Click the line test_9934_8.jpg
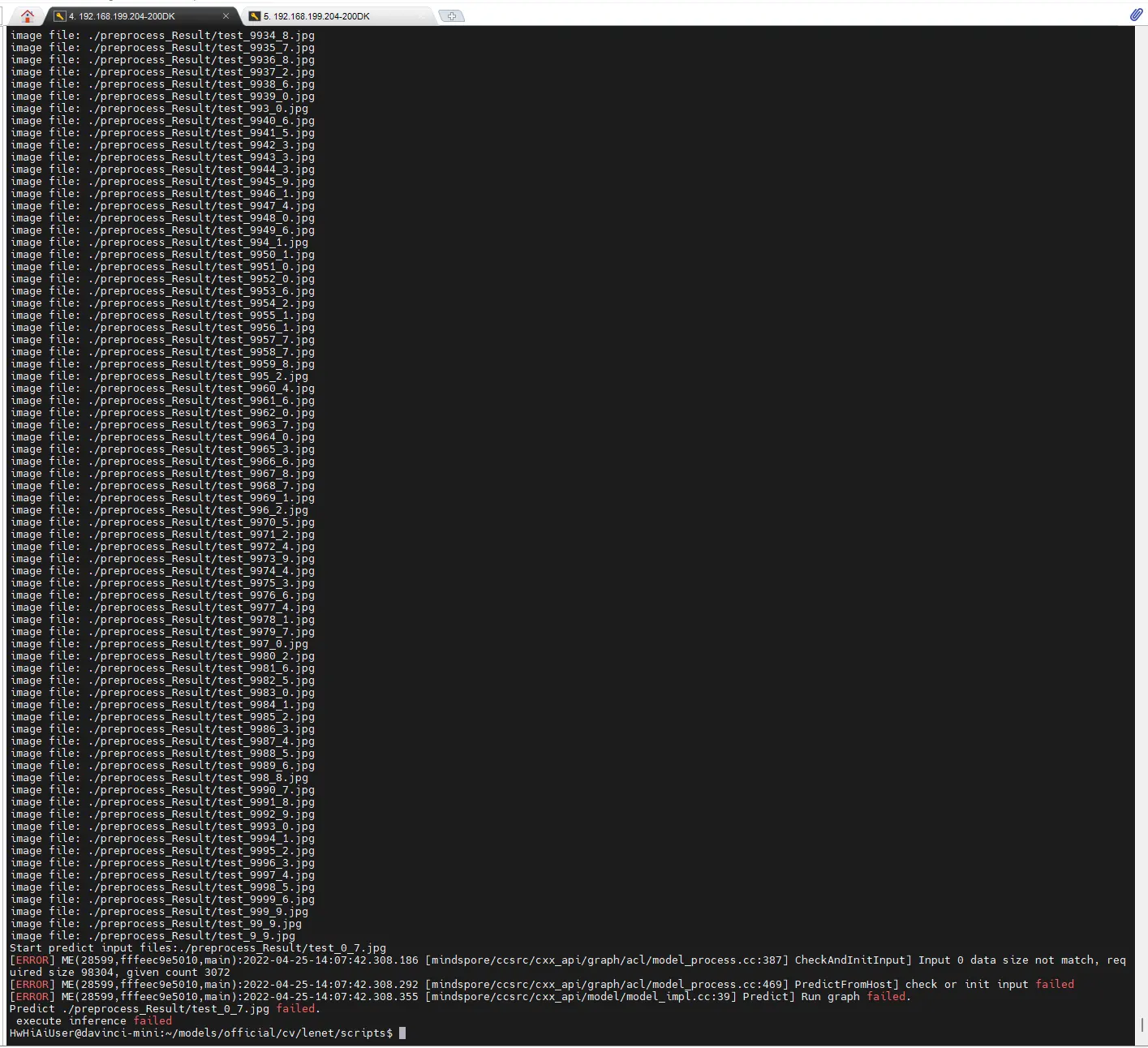Screen dimensions: 1148x1048 pyautogui.click(x=162, y=35)
